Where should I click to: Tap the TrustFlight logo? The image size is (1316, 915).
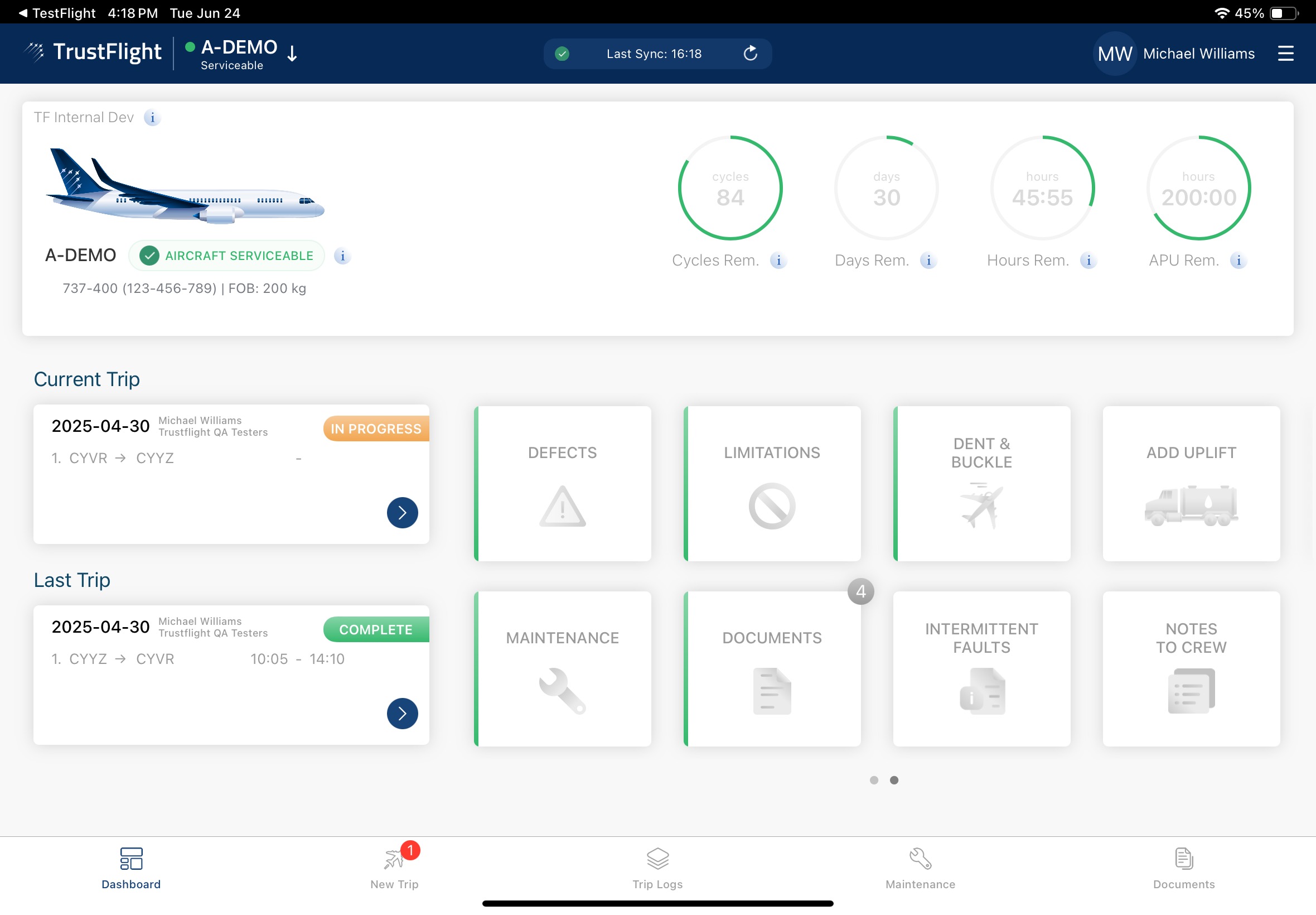pyautogui.click(x=93, y=52)
